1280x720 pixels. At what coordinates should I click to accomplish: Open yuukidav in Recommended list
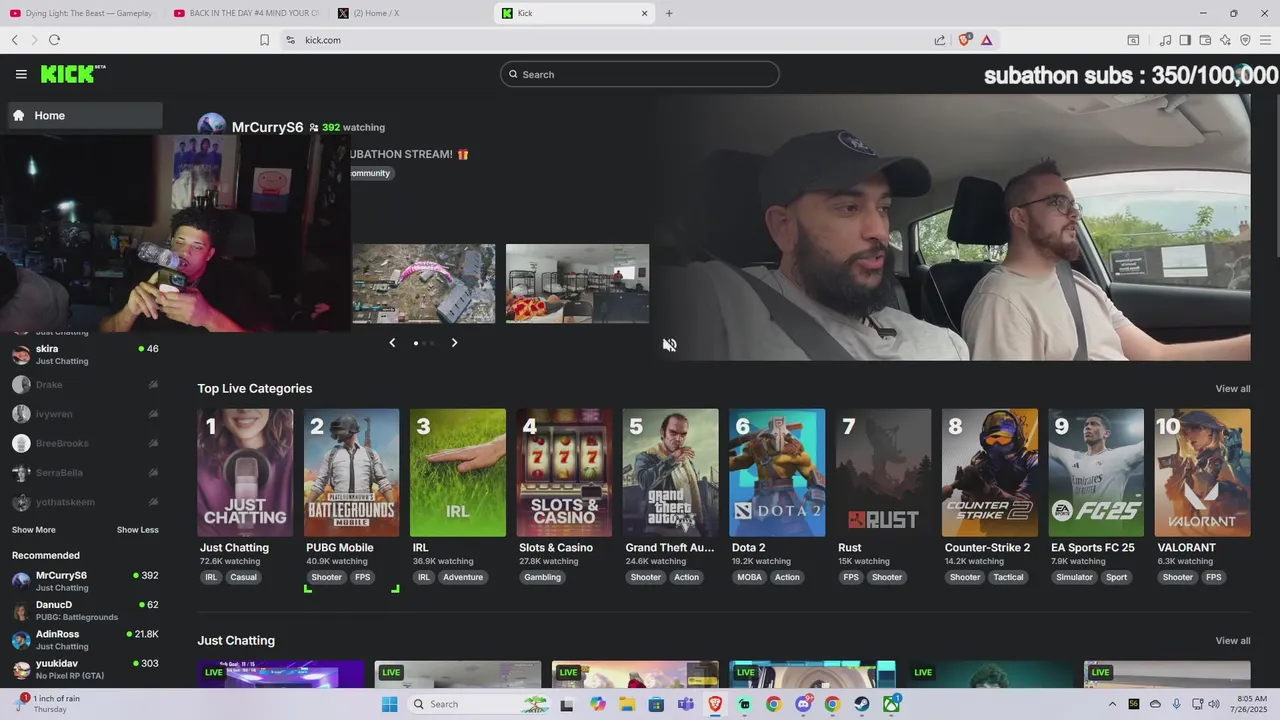point(85,669)
